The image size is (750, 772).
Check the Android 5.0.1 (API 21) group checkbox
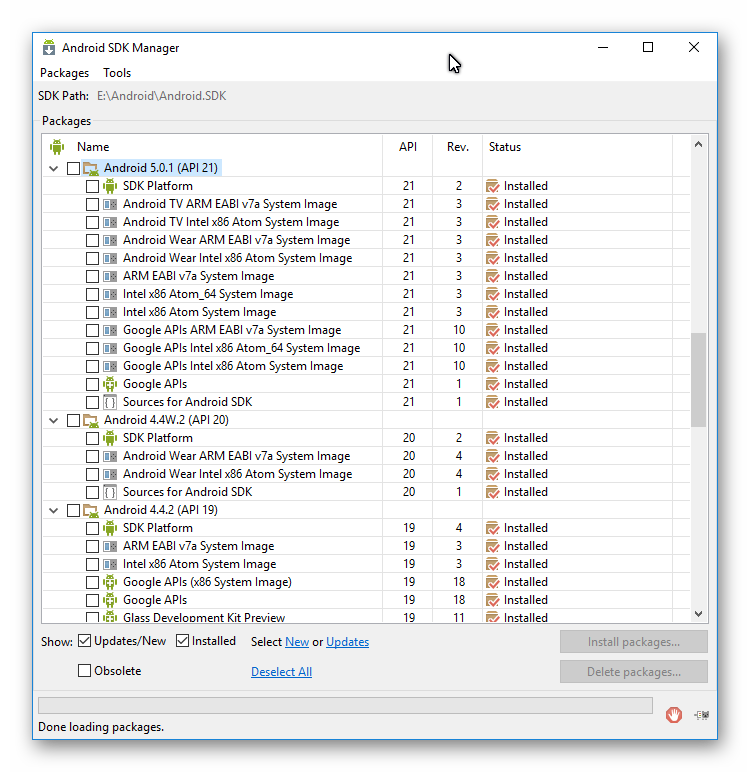click(73, 168)
